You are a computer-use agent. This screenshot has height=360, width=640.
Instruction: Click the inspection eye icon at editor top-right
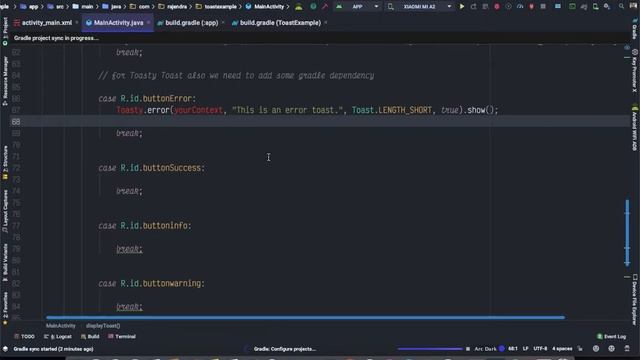[x=627, y=48]
